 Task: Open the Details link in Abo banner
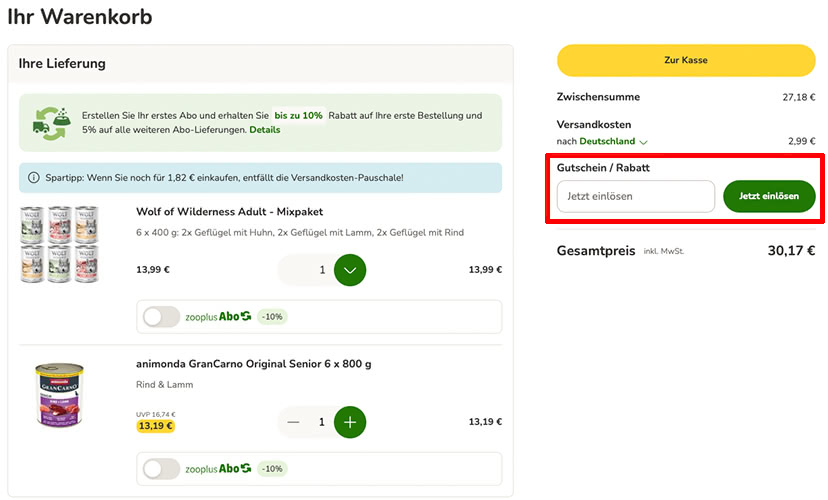pos(265,130)
